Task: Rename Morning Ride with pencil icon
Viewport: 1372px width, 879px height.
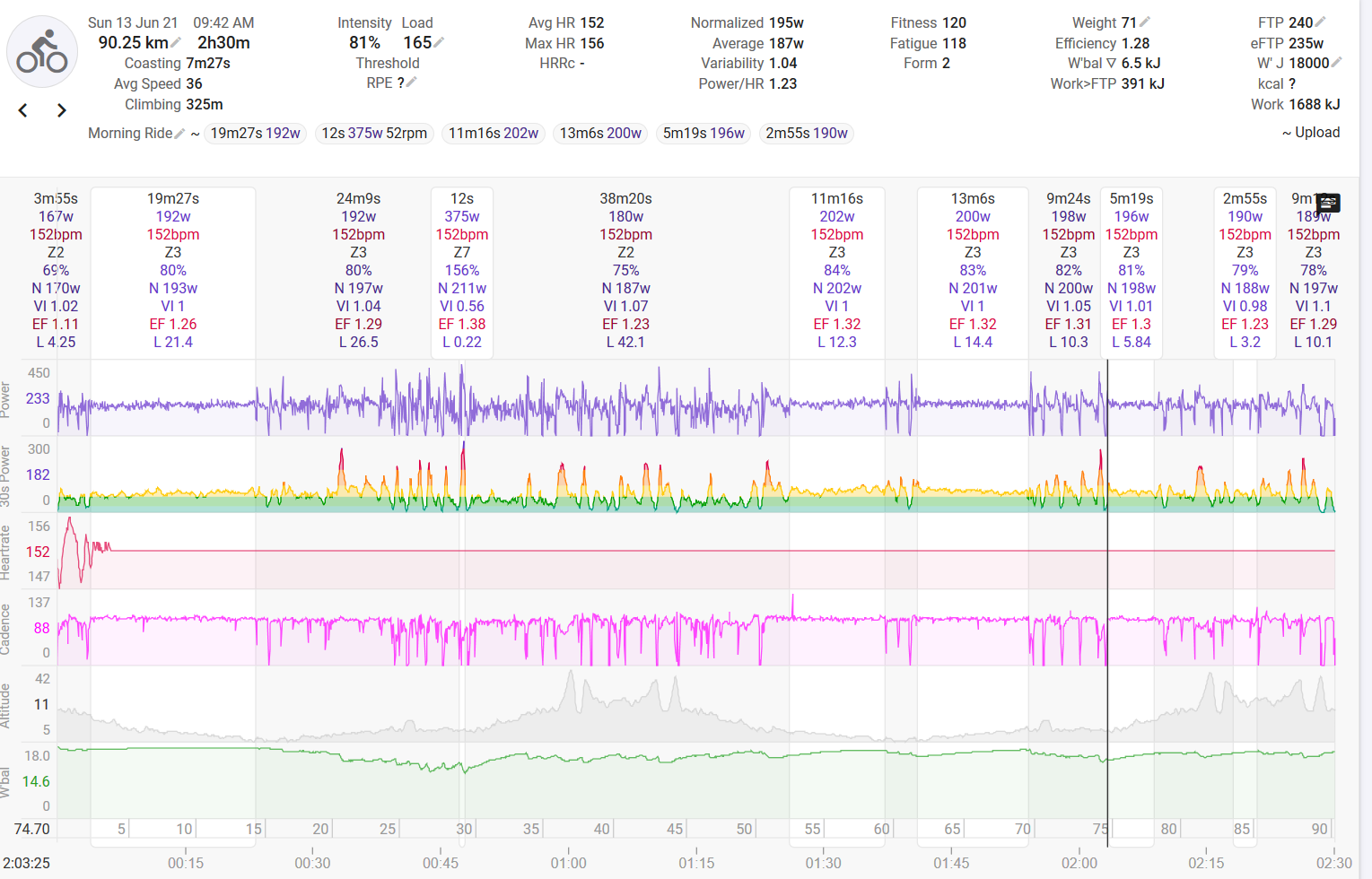Action: 180,134
